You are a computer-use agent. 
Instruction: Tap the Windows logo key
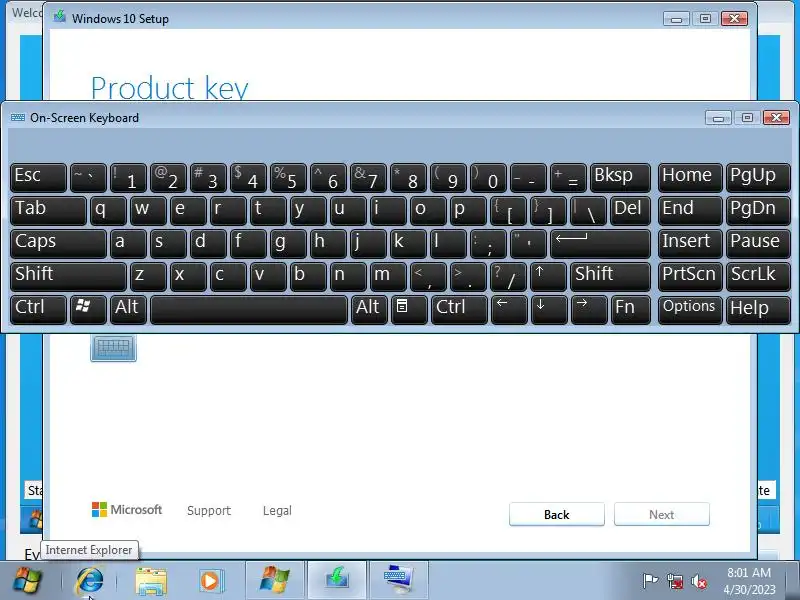pyautogui.click(x=88, y=309)
